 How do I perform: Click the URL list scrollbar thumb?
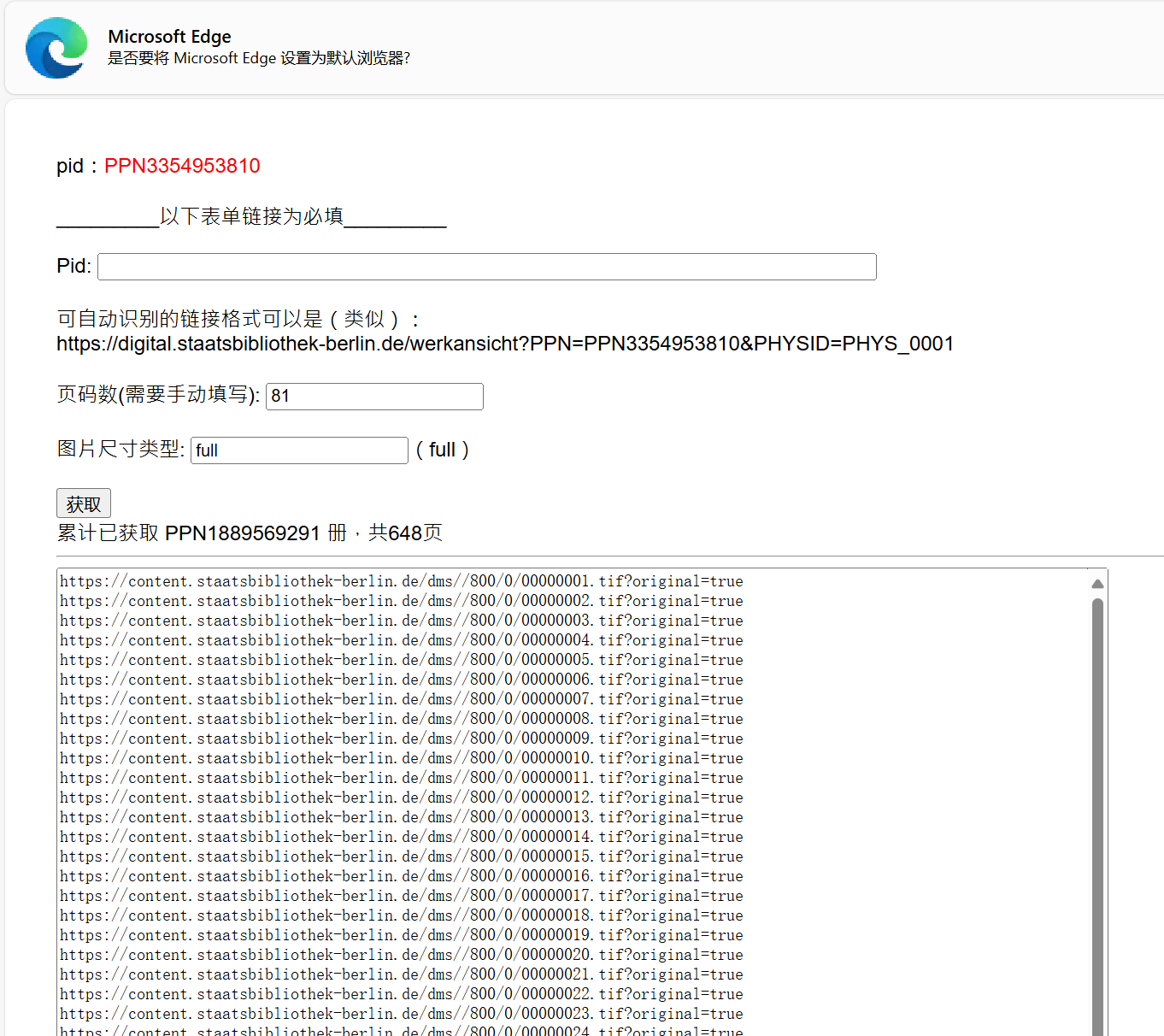pos(1097,812)
